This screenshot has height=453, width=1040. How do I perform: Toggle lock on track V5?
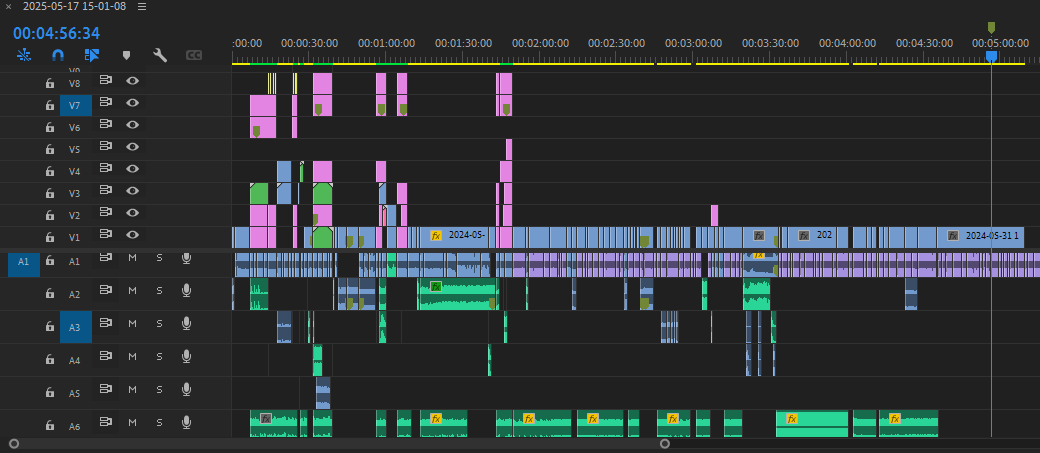50,149
